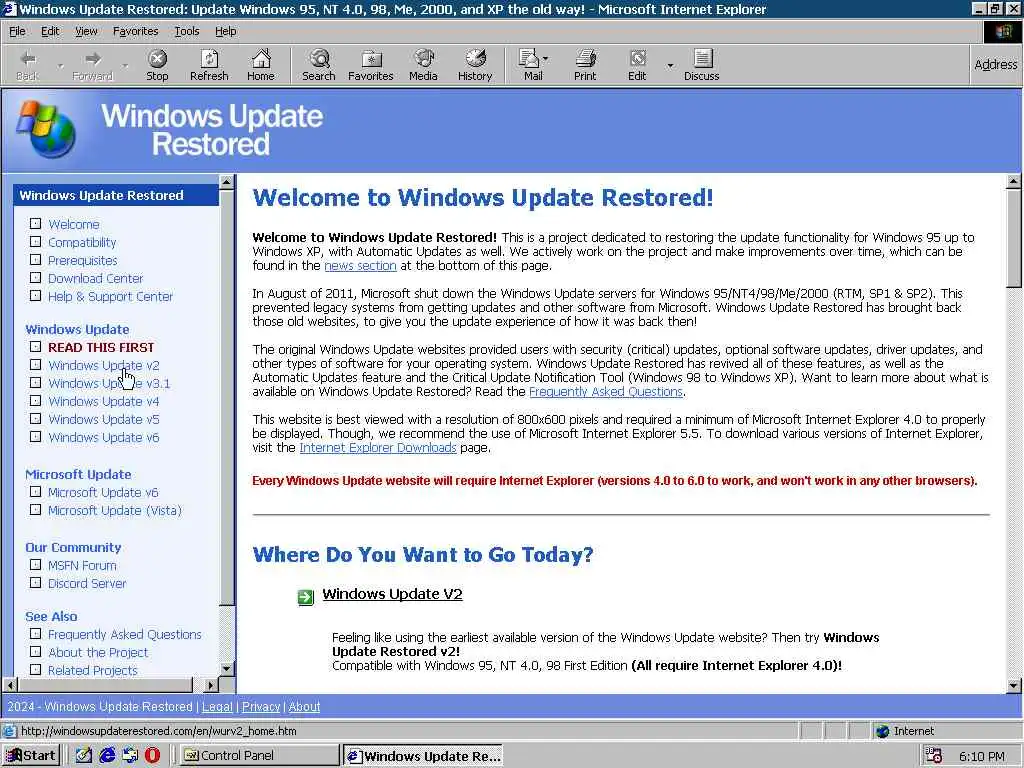Click the Show Desktop Quick Launch icon
The width and height of the screenshot is (1024, 768).
tap(84, 756)
